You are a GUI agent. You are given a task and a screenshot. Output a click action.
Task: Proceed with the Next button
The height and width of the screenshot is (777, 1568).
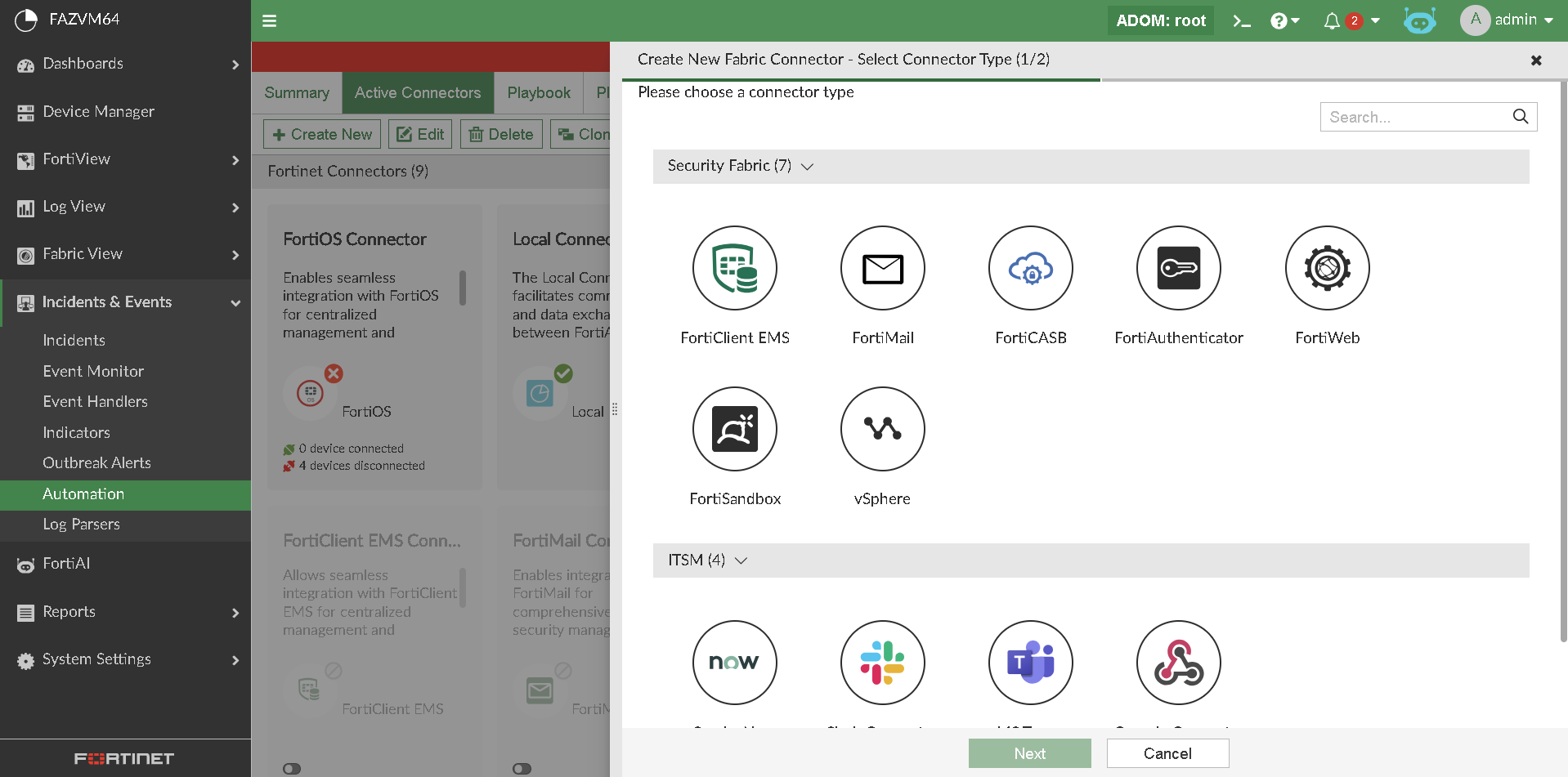point(1029,752)
